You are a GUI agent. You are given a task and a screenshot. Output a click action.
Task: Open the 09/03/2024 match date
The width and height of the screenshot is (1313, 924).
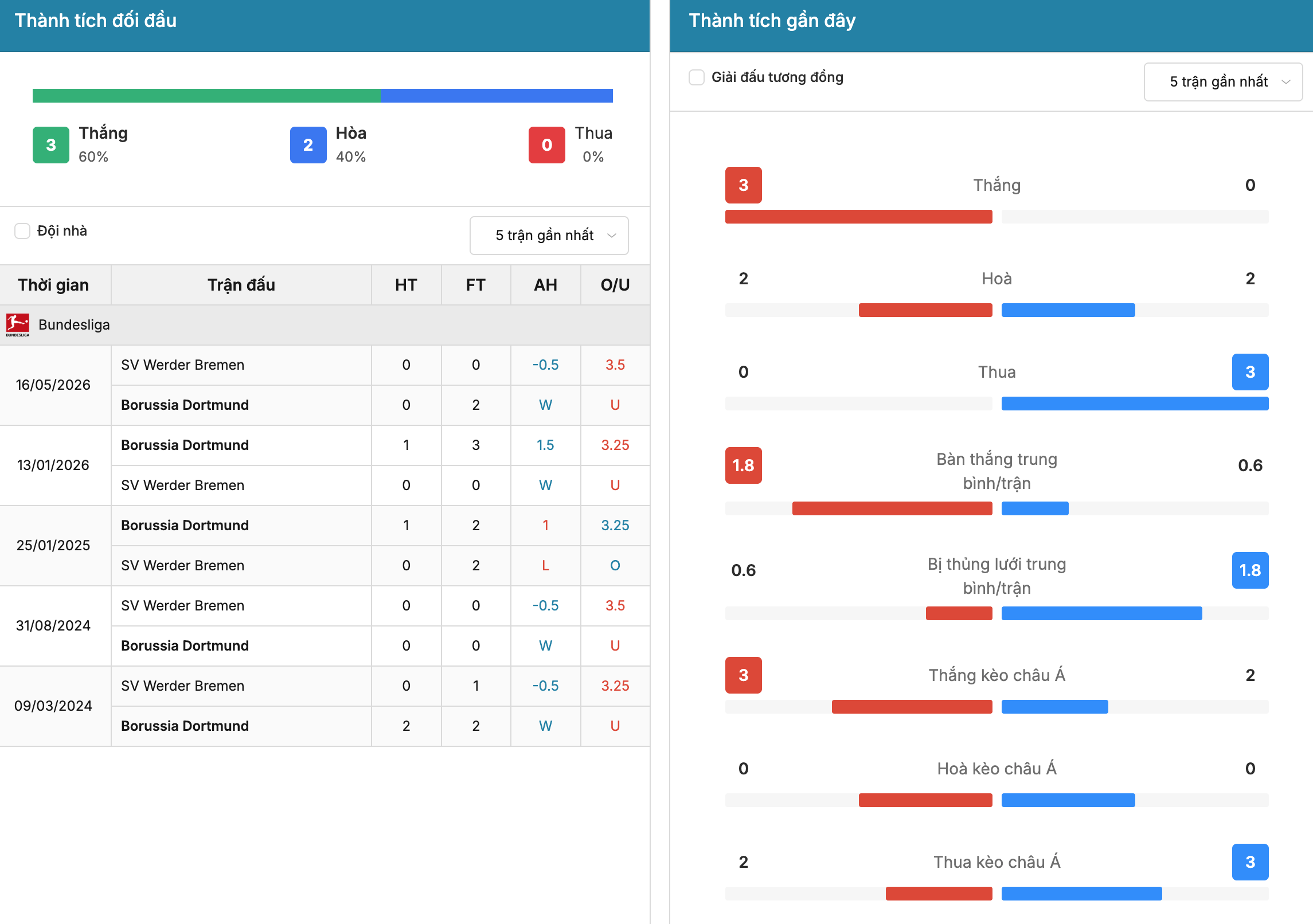pos(53,706)
